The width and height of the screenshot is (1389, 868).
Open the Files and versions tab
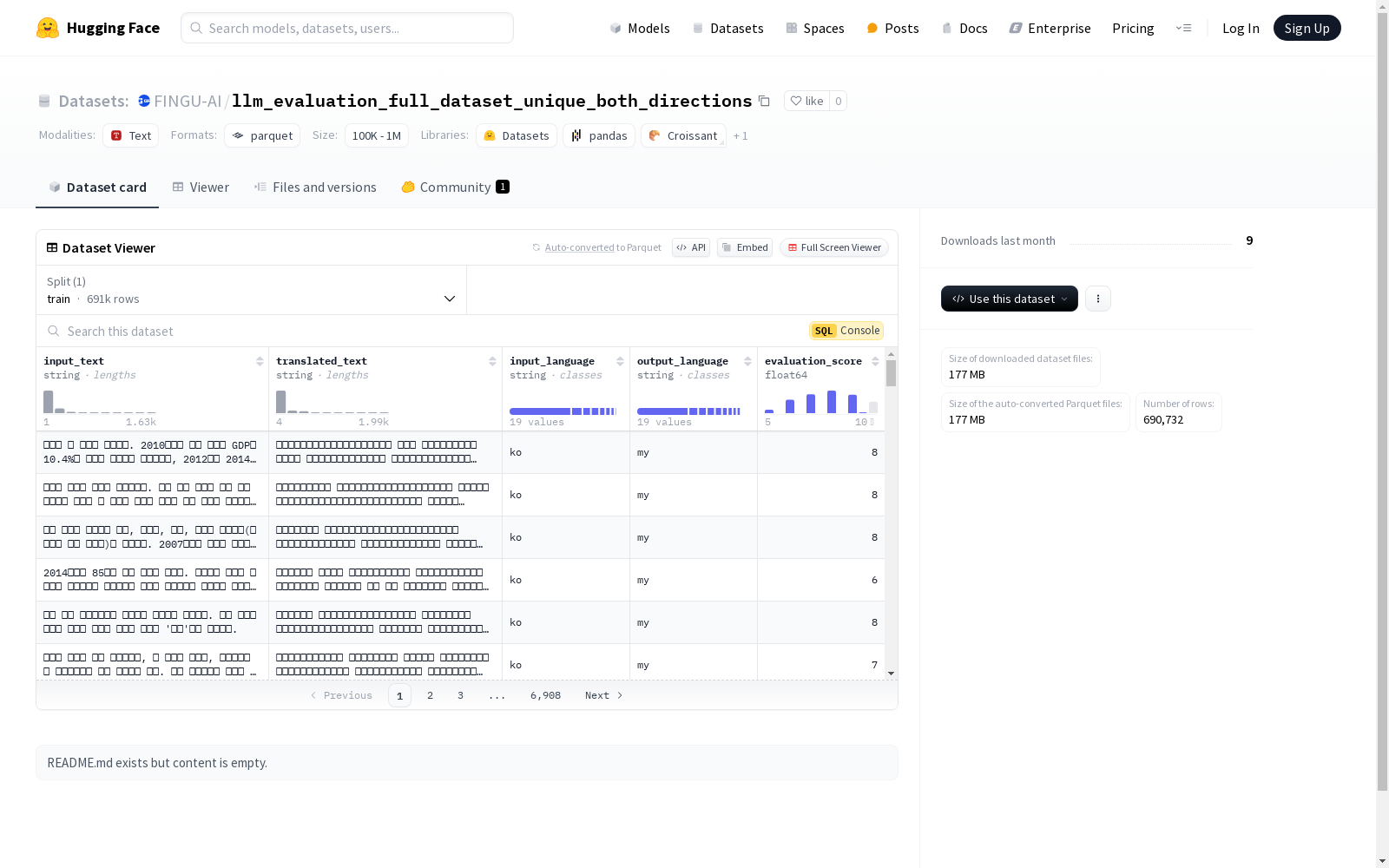coord(315,187)
